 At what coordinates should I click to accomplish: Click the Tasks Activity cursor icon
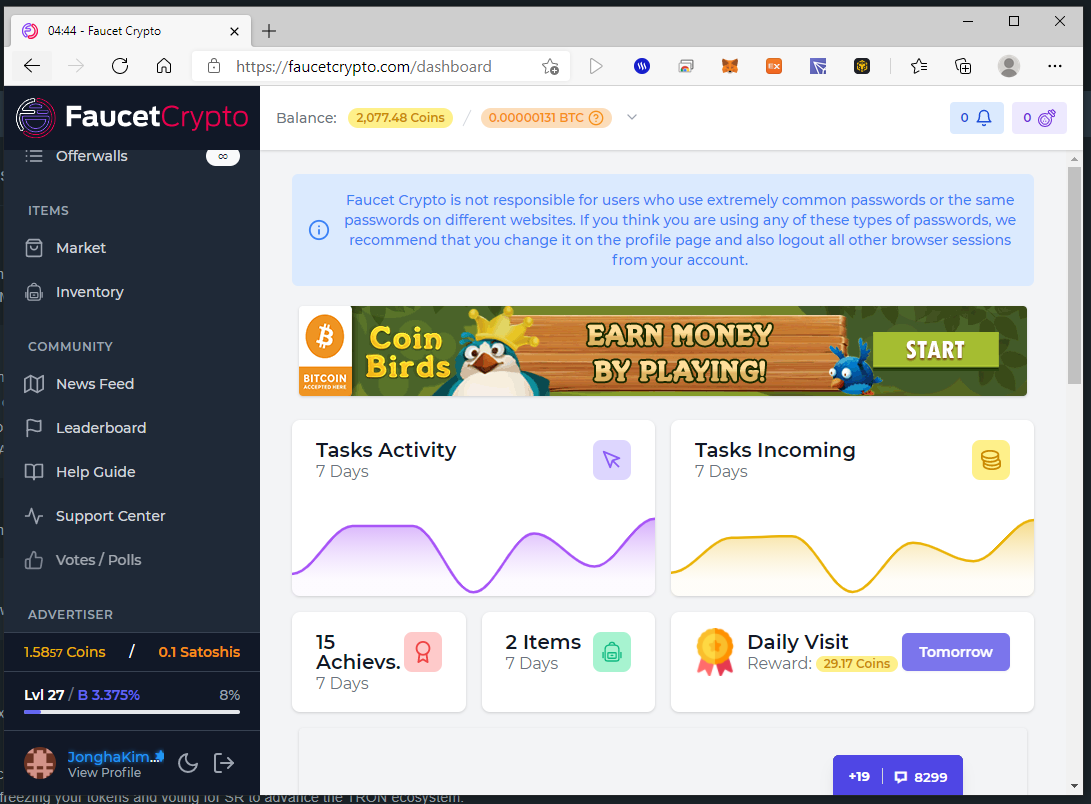click(x=612, y=460)
